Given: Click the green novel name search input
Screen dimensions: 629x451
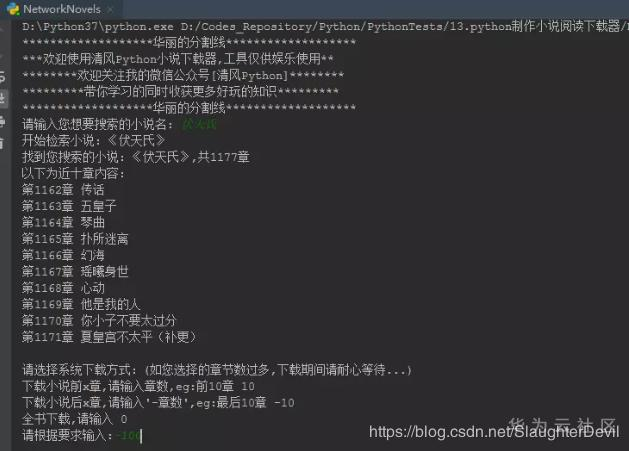Looking at the screenshot, I should (x=199, y=124).
